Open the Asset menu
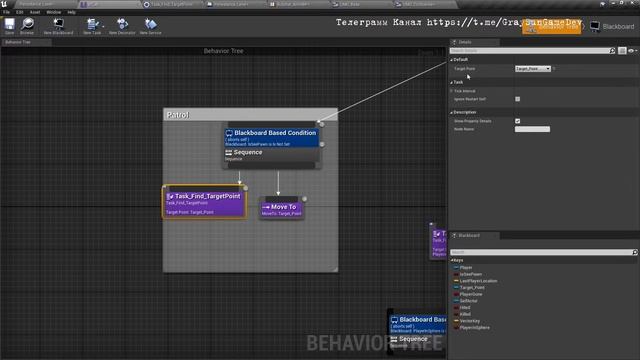640x360 pixels. click(x=35, y=12)
